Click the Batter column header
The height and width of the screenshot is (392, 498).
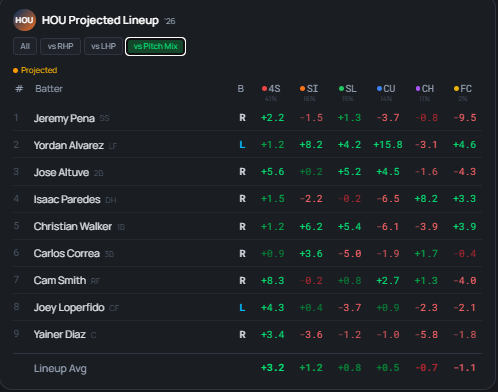click(x=49, y=89)
